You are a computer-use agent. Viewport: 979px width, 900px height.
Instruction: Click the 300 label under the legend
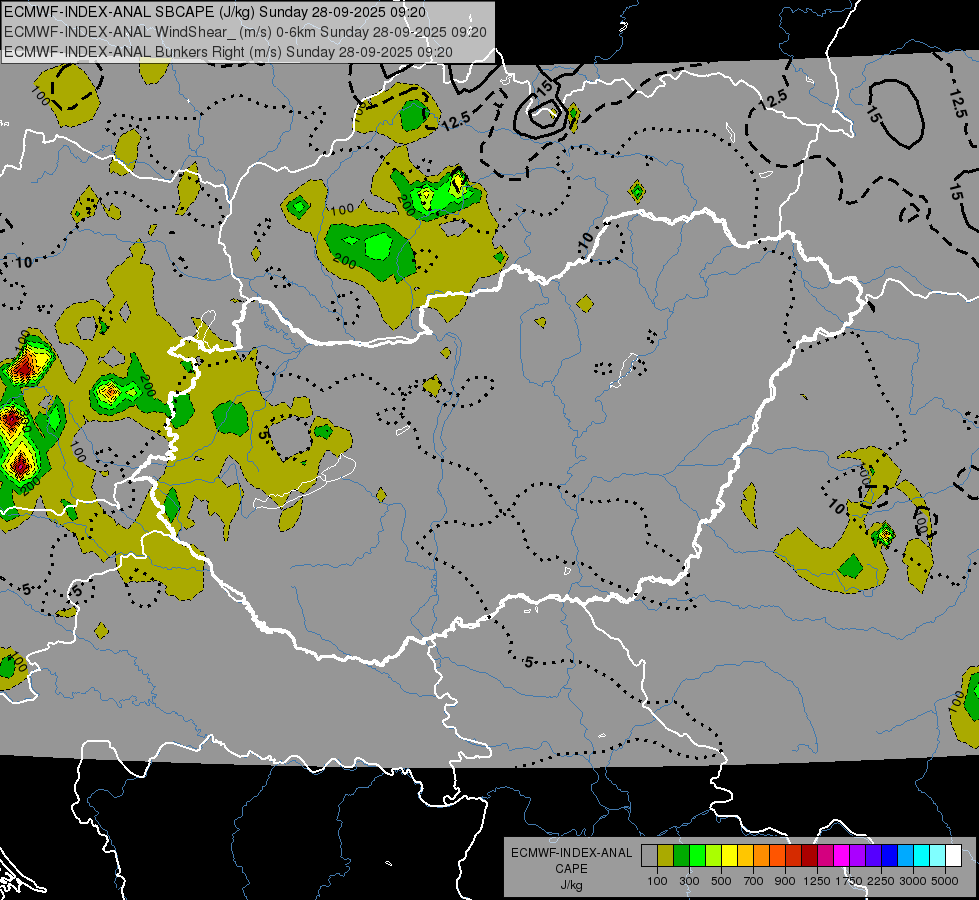[689, 881]
